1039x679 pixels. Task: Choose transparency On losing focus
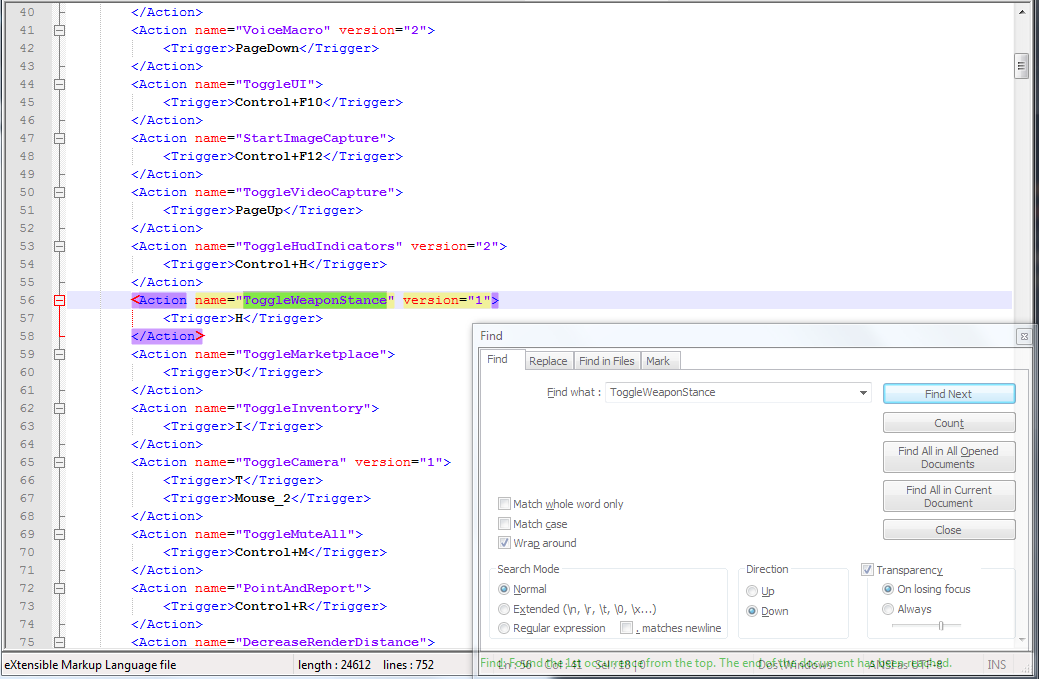click(888, 589)
